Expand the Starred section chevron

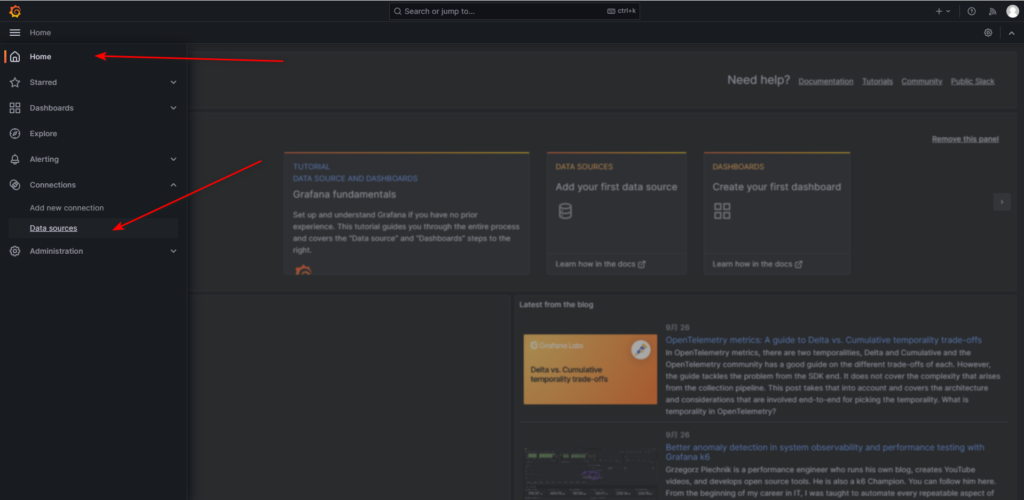173,82
